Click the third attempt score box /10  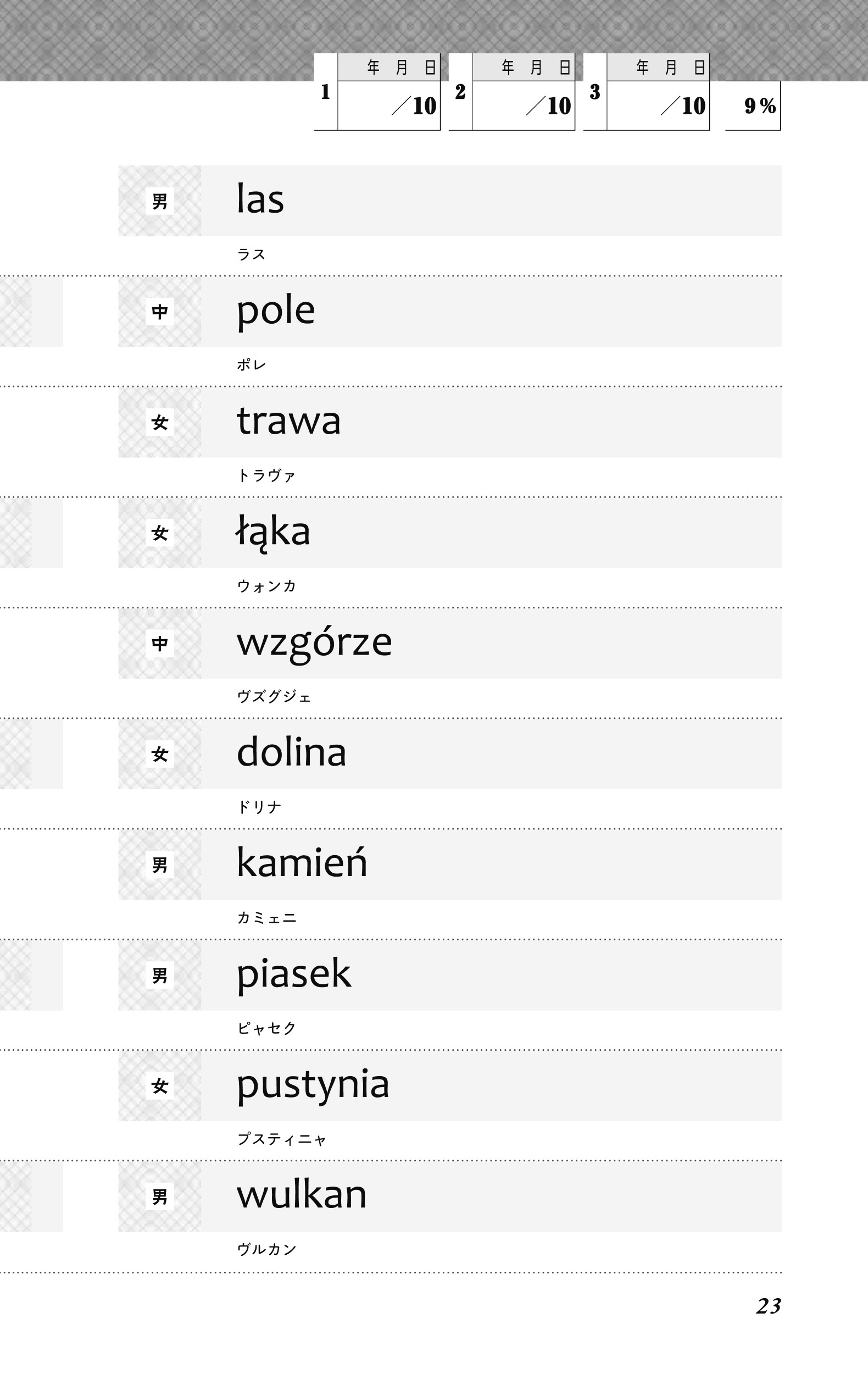coord(658,106)
